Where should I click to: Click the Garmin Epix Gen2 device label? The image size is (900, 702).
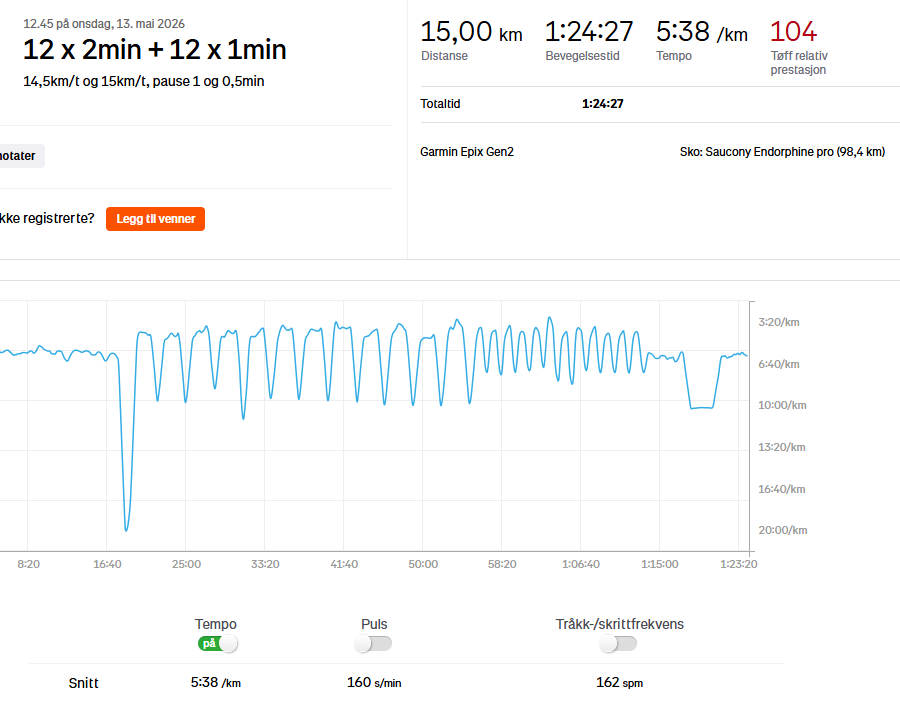(x=467, y=152)
